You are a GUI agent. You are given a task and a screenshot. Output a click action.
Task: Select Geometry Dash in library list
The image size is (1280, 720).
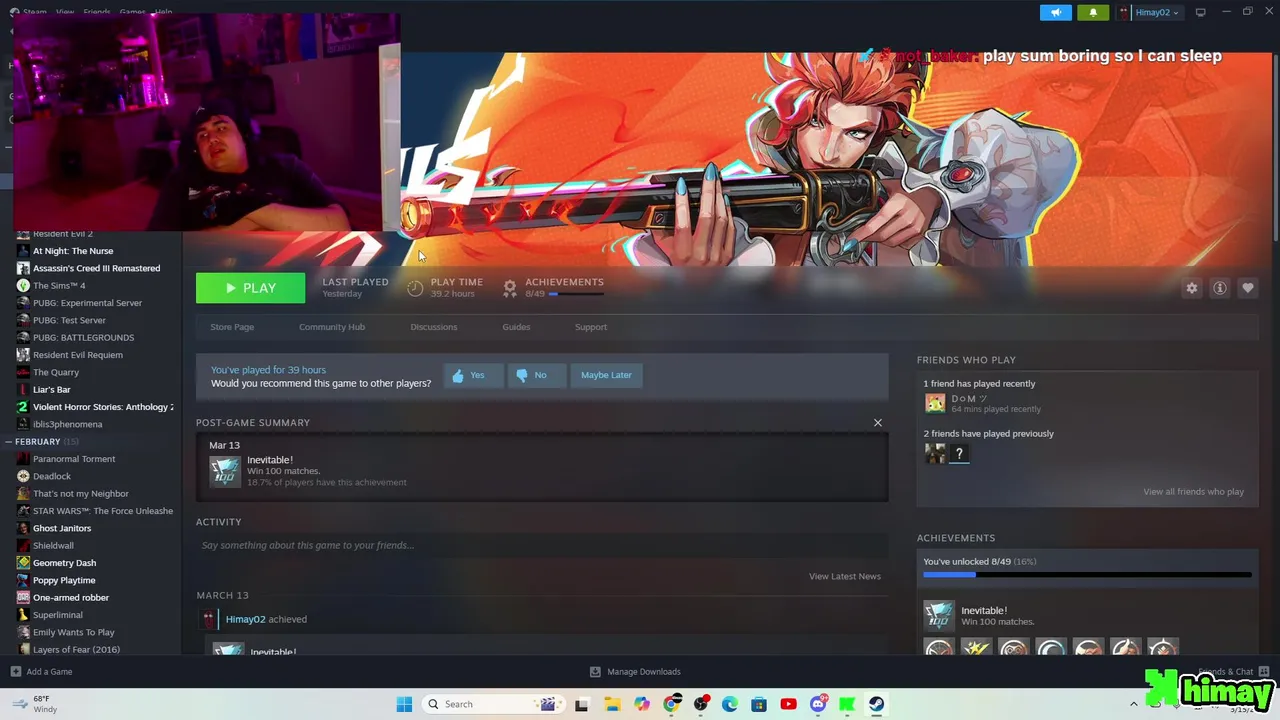click(x=64, y=563)
